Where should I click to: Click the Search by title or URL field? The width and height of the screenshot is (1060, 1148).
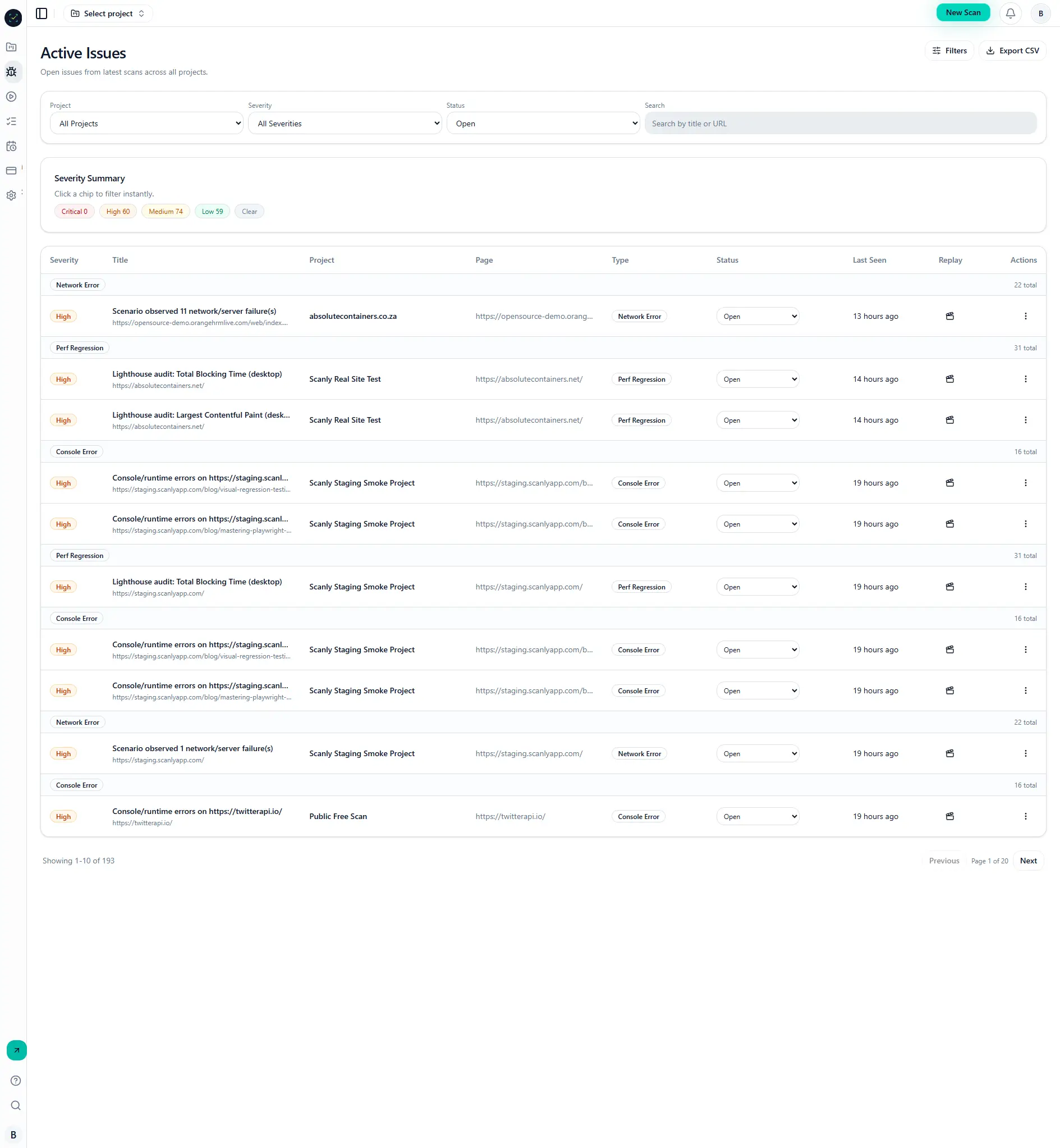tap(839, 124)
